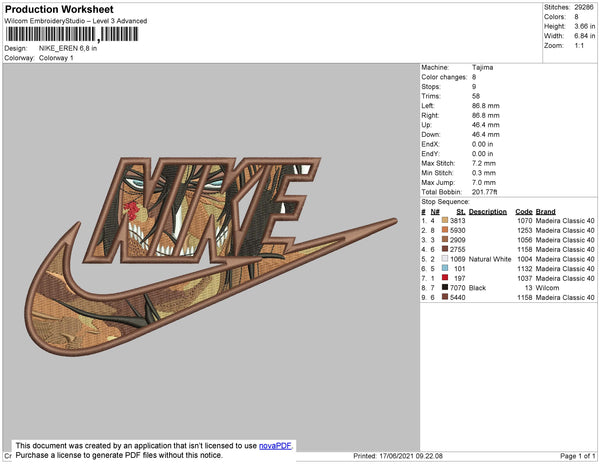This screenshot has width=600, height=464.
Task: Select the Black 7070 color swatch
Action: (x=445, y=287)
